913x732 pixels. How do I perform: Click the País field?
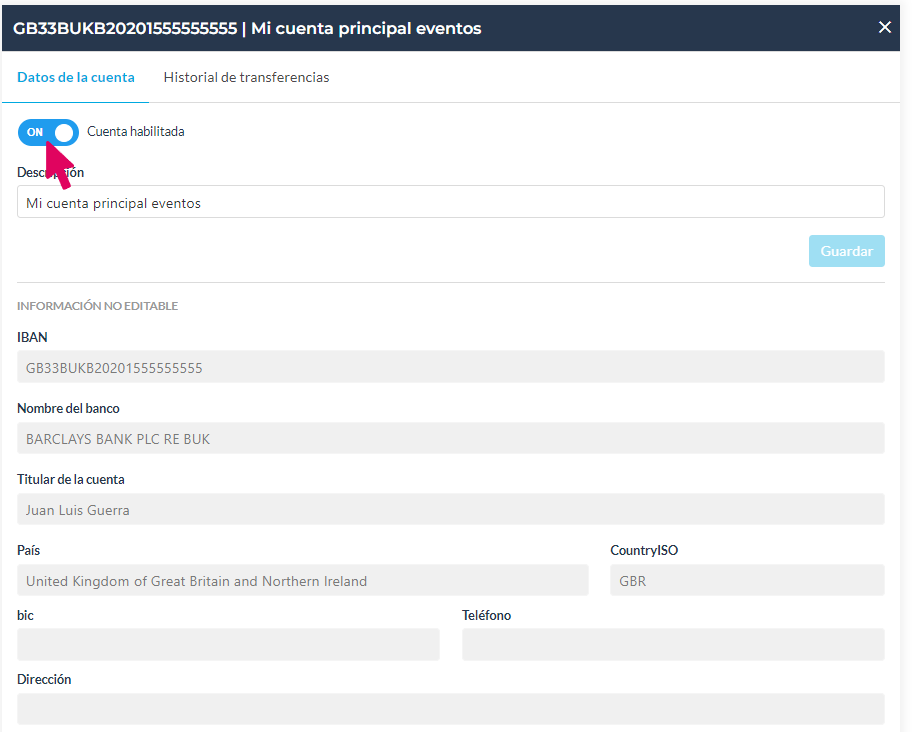pos(303,580)
